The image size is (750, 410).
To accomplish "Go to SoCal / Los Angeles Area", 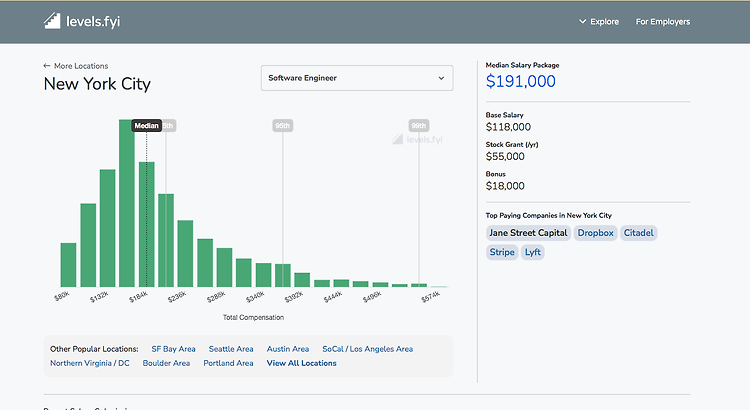I will pyautogui.click(x=367, y=349).
